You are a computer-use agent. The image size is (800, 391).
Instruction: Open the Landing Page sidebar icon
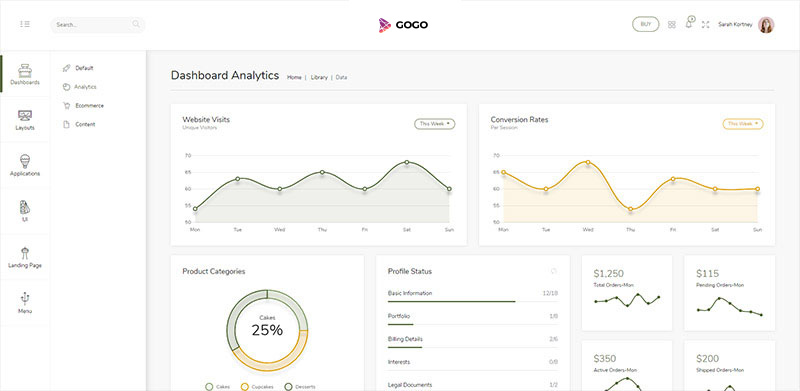[24, 253]
